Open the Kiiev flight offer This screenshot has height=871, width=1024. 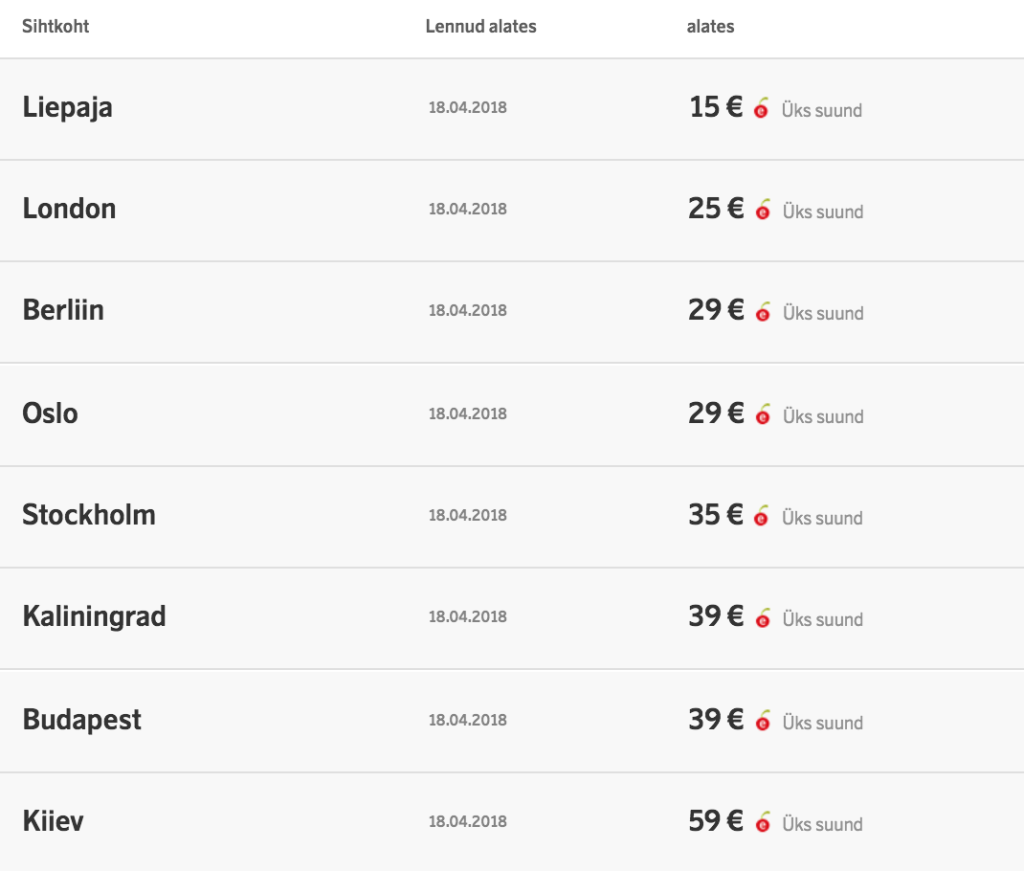53,822
